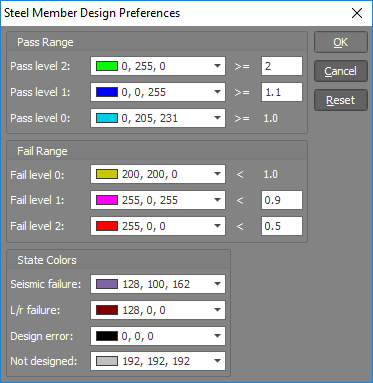The height and width of the screenshot is (383, 373).
Task: Open L/r failure color dropdown arrow
Action: [x=217, y=310]
